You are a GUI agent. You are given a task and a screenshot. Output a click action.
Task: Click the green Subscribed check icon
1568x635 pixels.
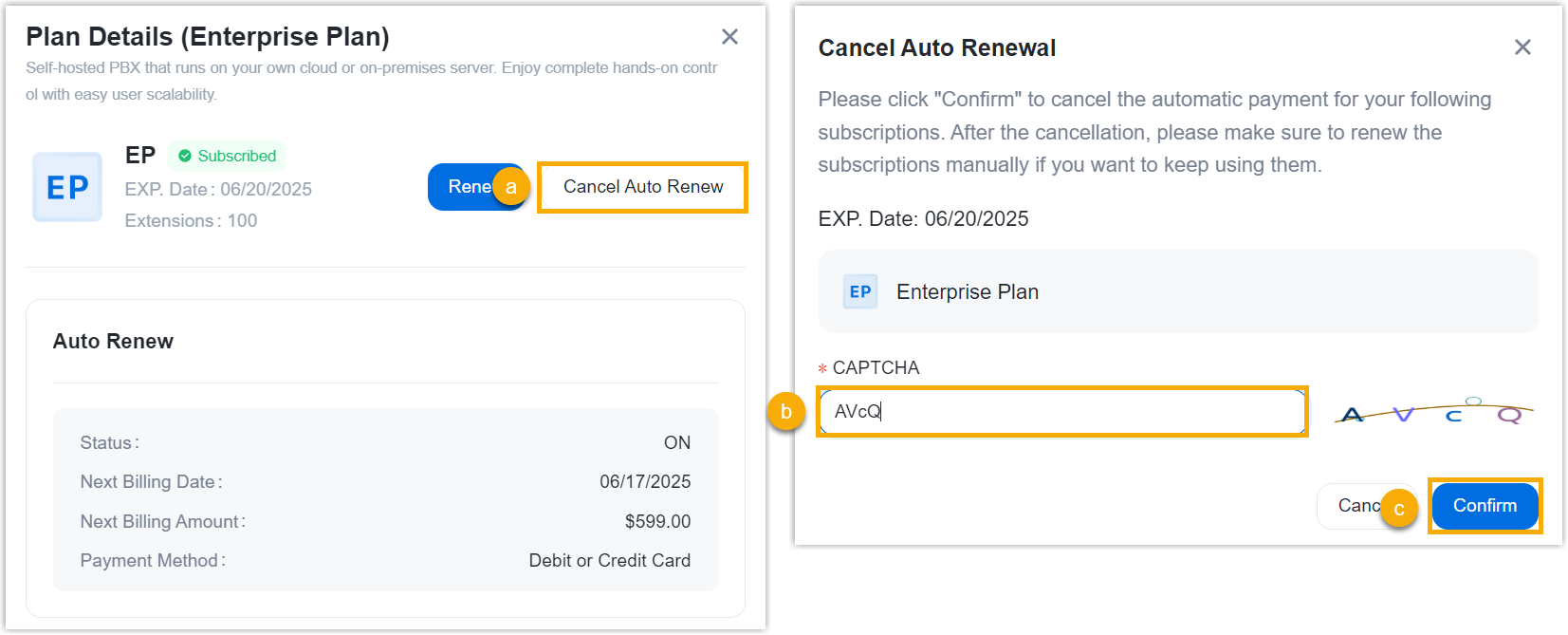pyautogui.click(x=185, y=156)
